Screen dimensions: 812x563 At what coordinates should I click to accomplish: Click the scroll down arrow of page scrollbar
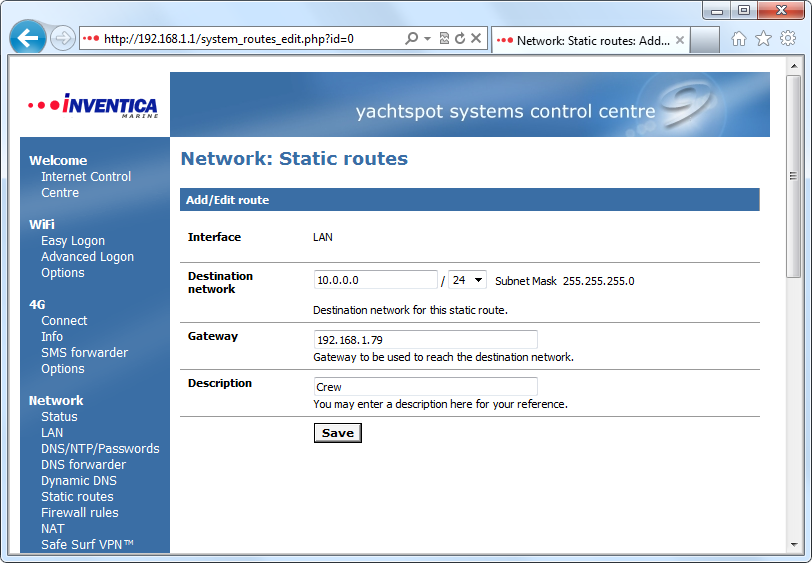(794, 545)
